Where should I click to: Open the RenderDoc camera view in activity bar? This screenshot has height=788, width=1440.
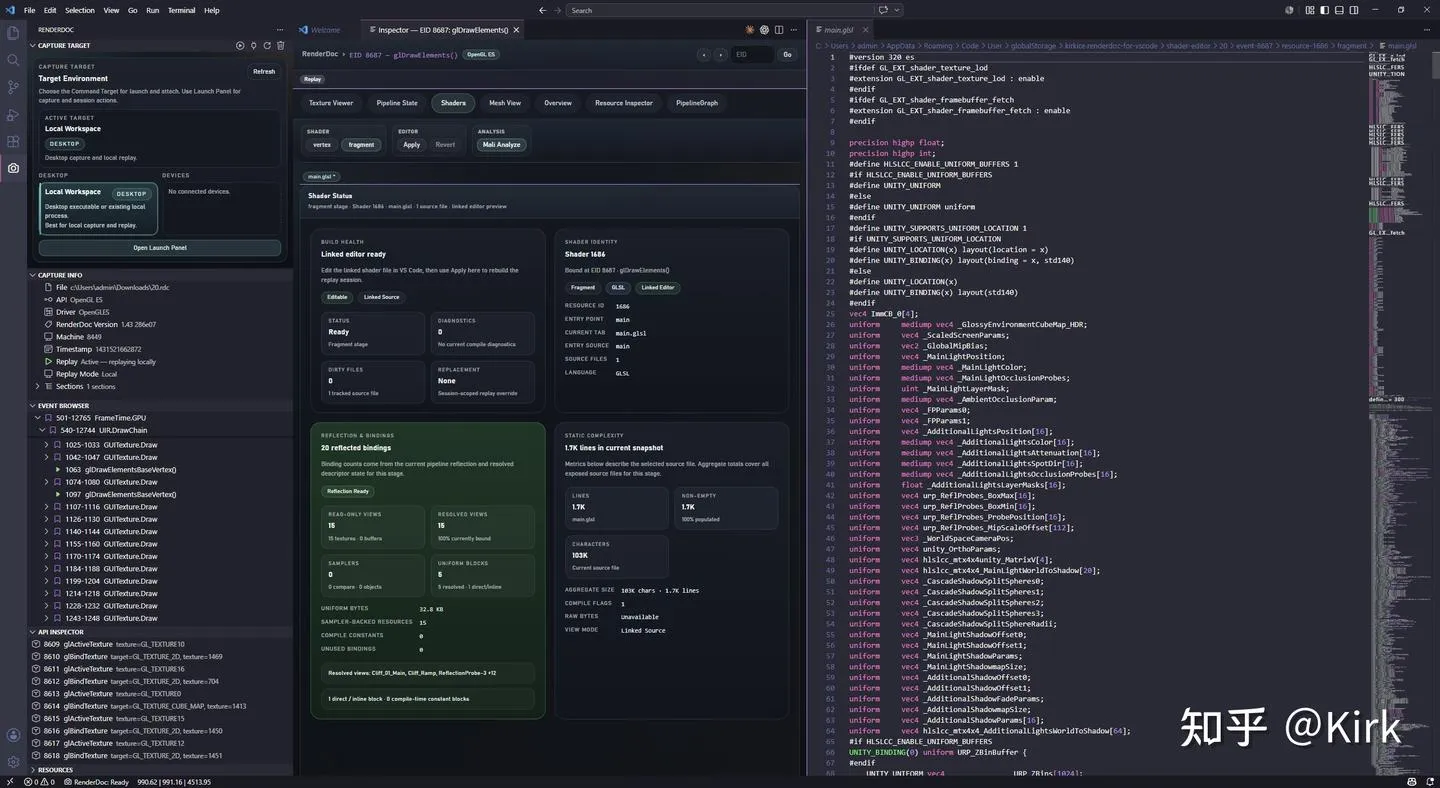pos(13,168)
